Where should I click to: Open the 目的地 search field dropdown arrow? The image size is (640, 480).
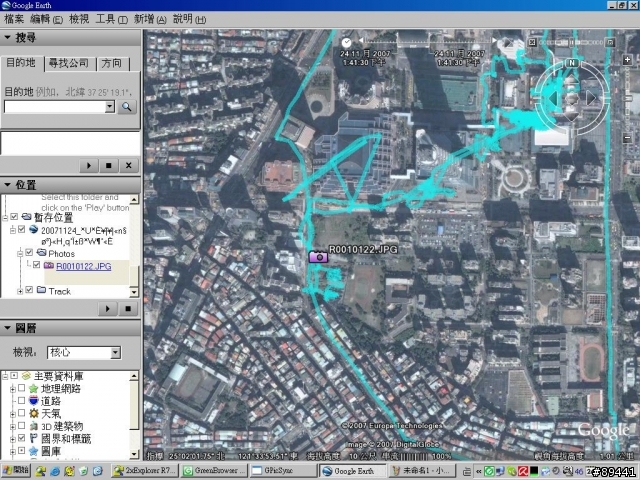[x=109, y=107]
